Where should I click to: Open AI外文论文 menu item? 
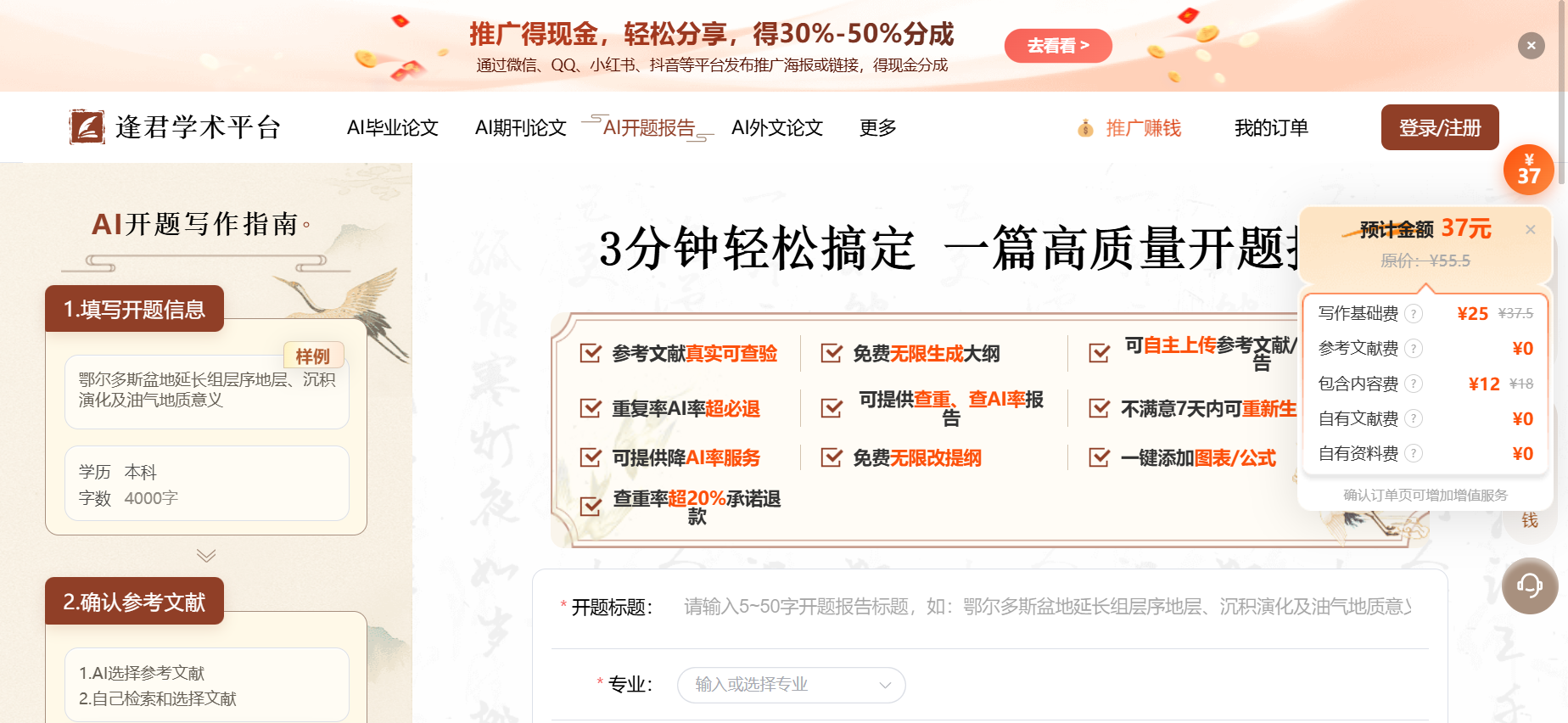coord(777,128)
